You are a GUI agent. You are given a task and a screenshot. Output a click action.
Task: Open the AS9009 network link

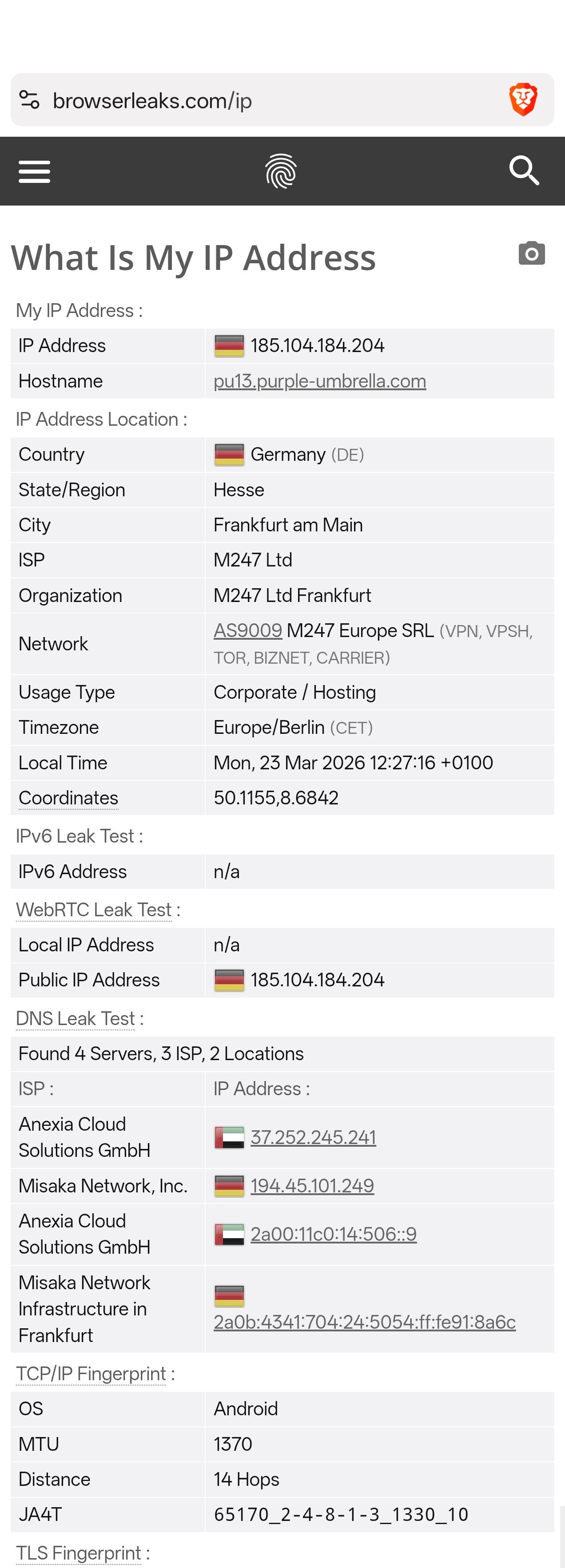tap(248, 630)
